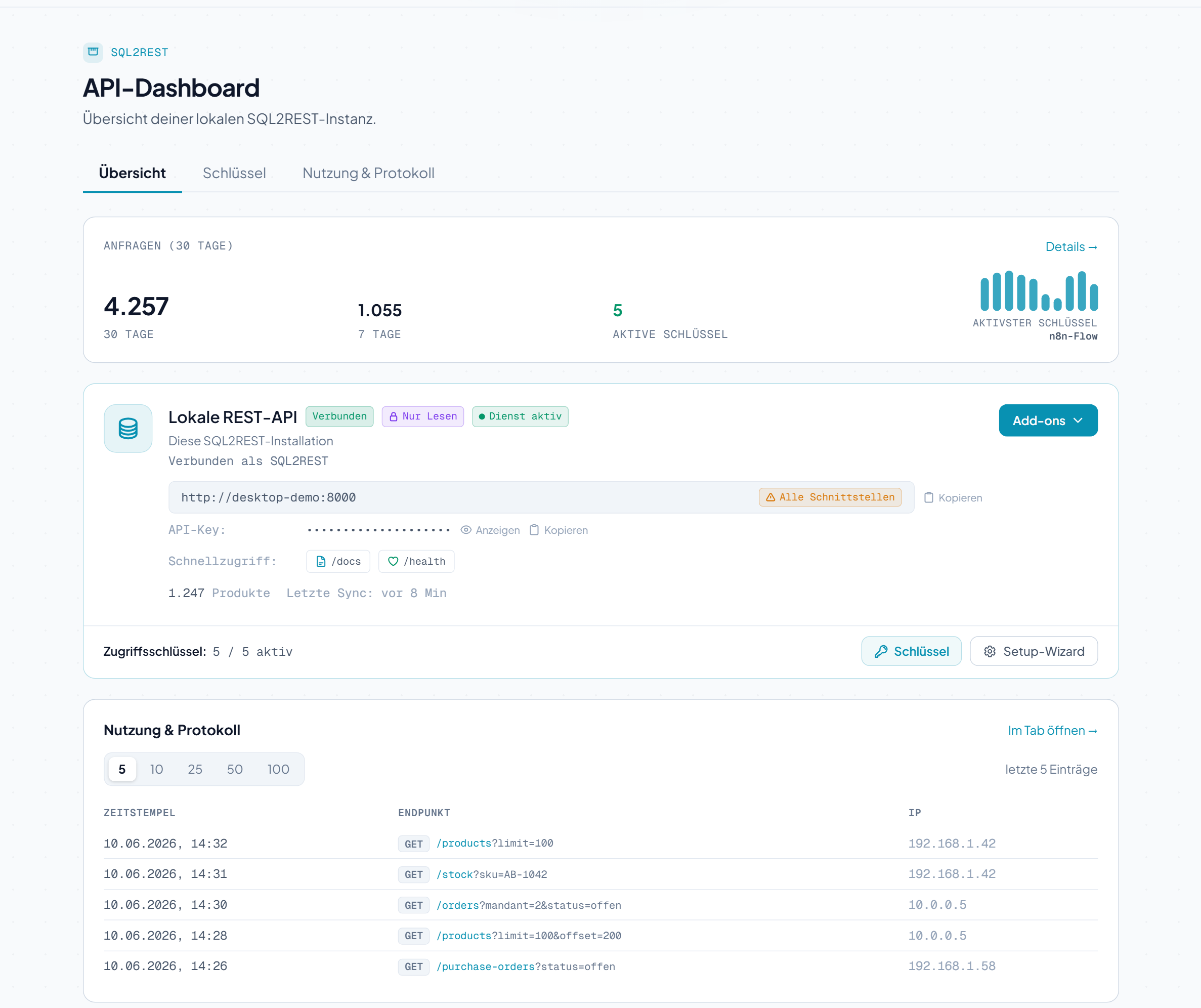Click the 1.055 seven-day value

[380, 311]
